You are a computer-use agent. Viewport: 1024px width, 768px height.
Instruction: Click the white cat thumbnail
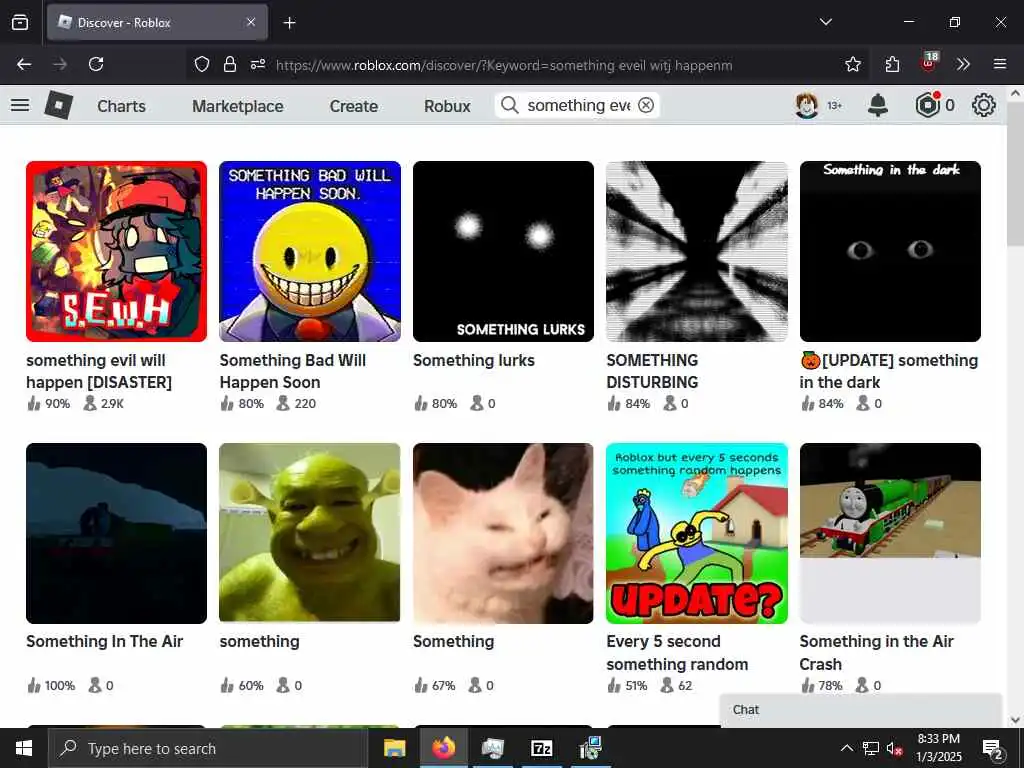(503, 533)
